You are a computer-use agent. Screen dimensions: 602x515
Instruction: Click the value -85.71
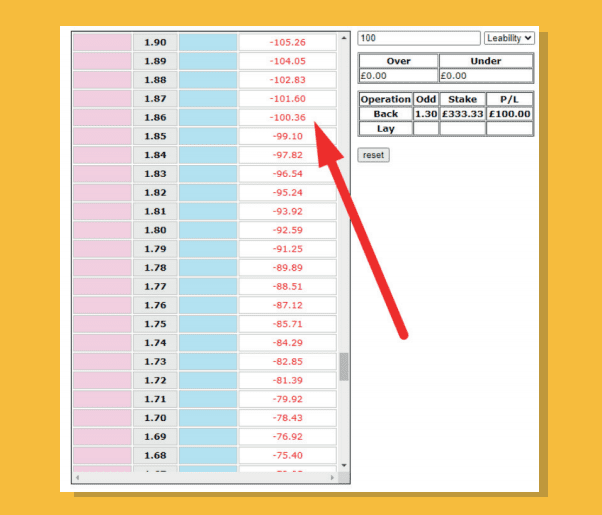pos(288,324)
